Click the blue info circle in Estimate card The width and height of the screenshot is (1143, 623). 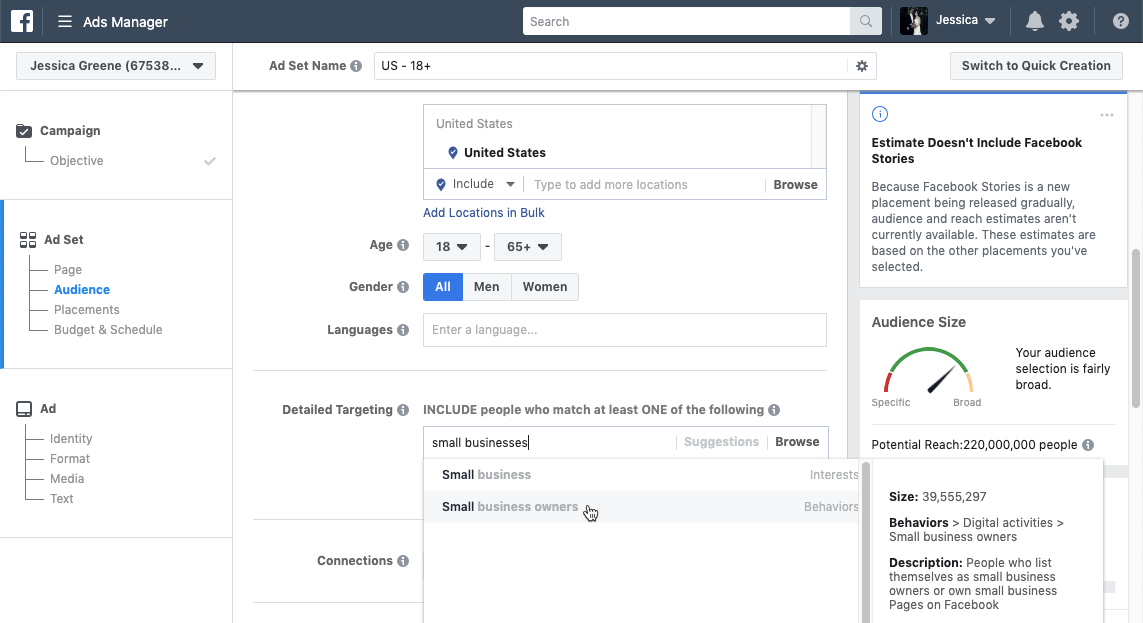tap(880, 114)
